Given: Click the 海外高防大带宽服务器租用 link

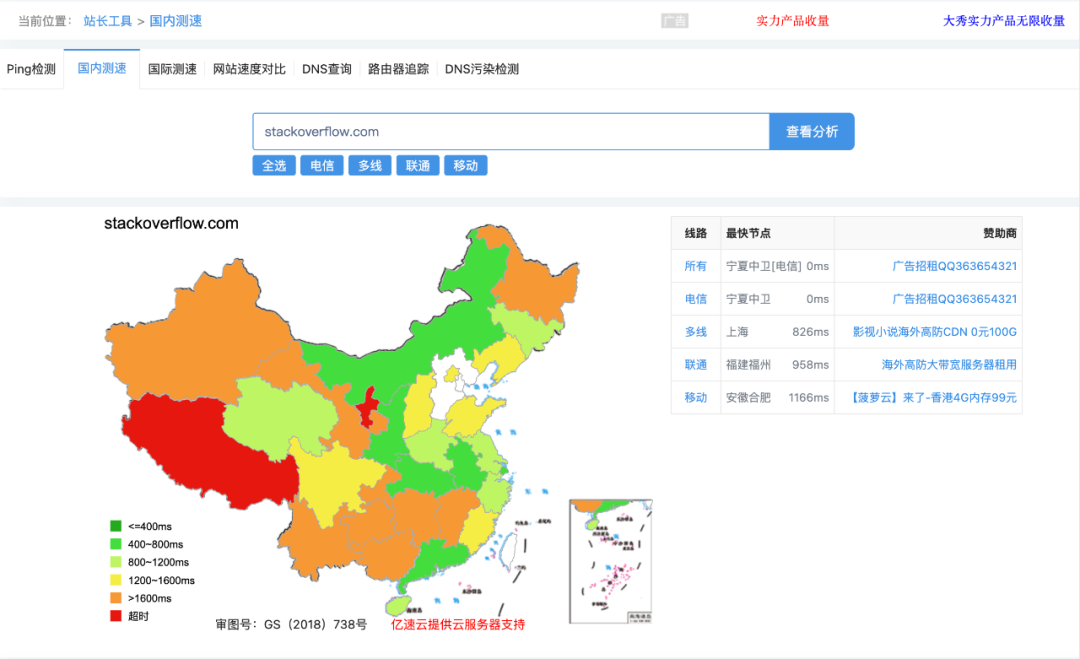Looking at the screenshot, I should [x=949, y=364].
